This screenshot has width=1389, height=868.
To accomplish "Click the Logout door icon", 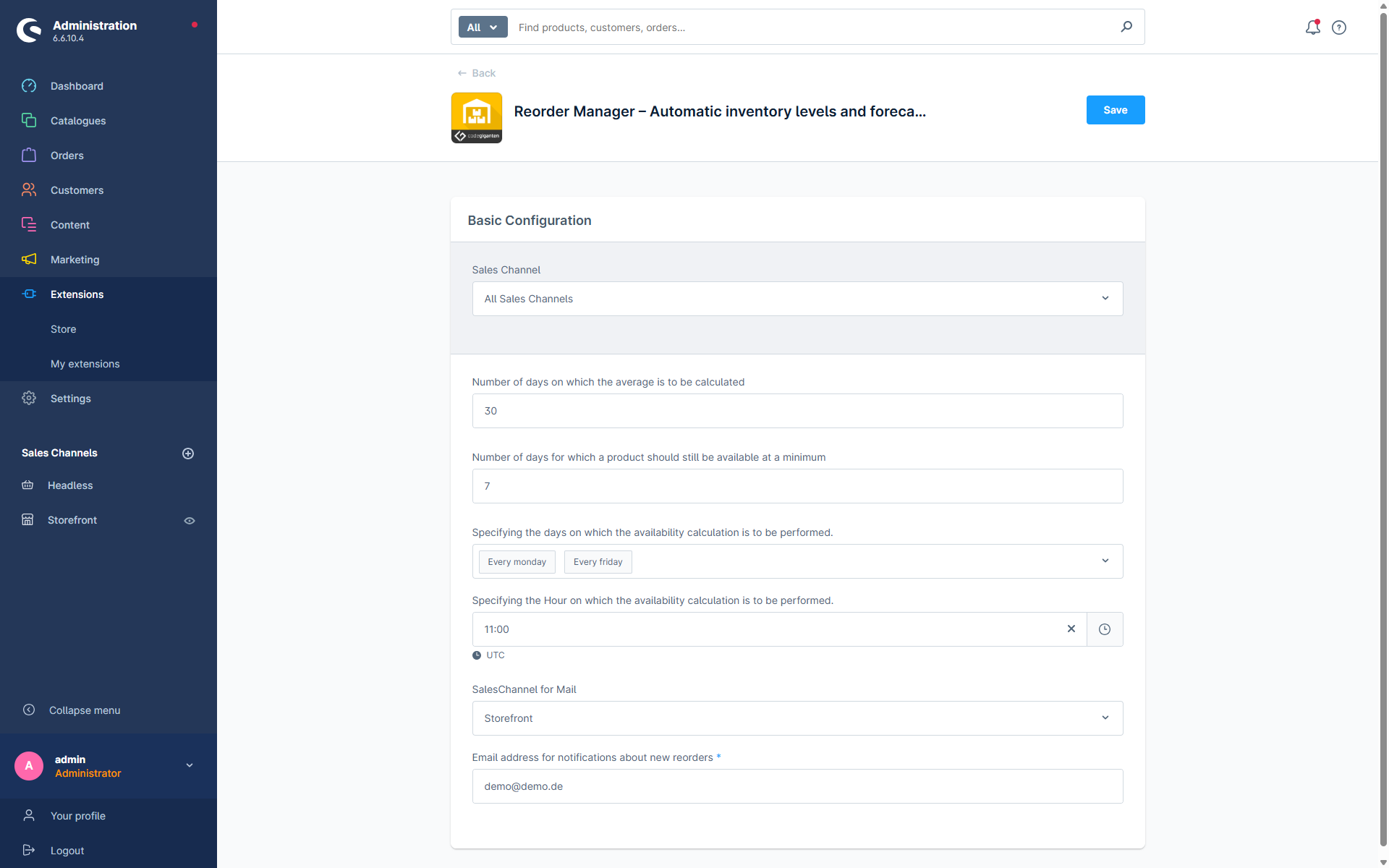I will (29, 851).
